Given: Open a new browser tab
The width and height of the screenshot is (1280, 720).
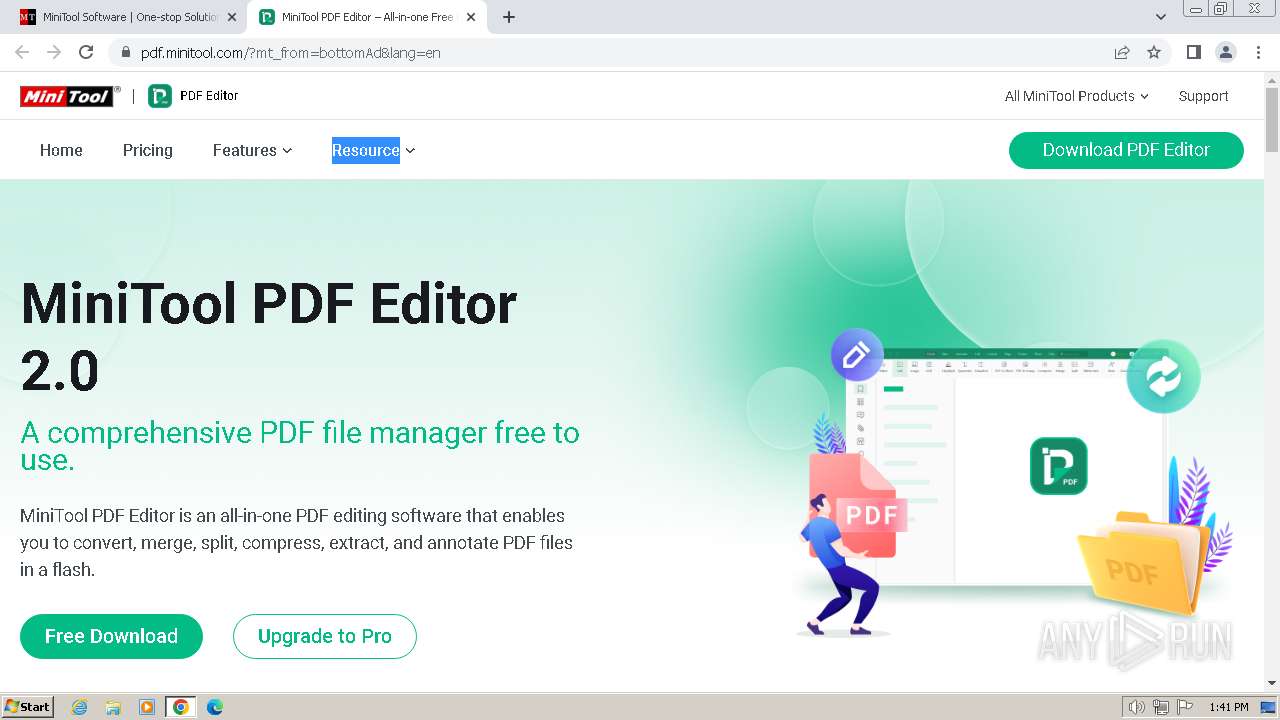Looking at the screenshot, I should (509, 17).
